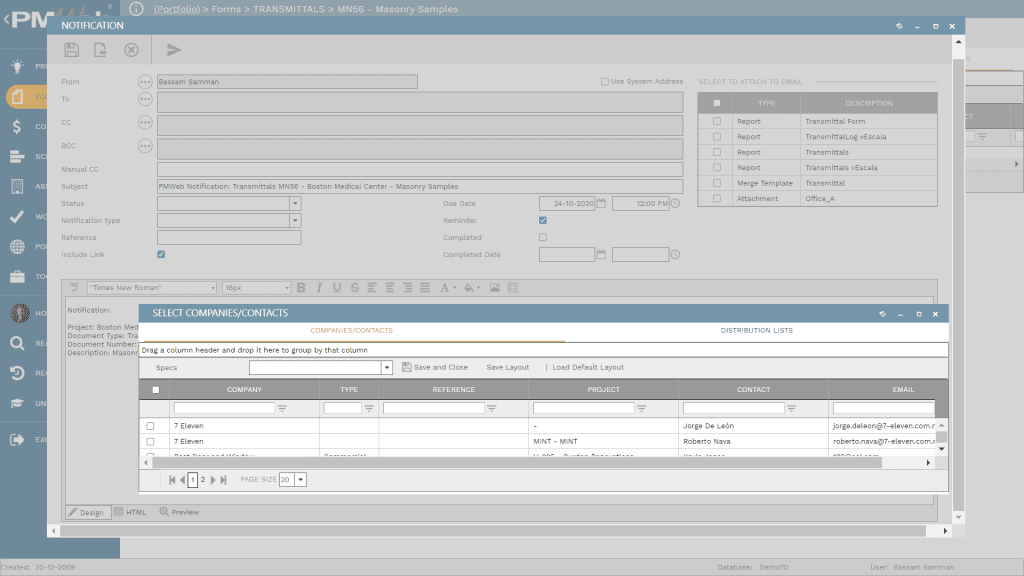Expand the Notification type dropdown
1024x576 pixels.
(295, 221)
